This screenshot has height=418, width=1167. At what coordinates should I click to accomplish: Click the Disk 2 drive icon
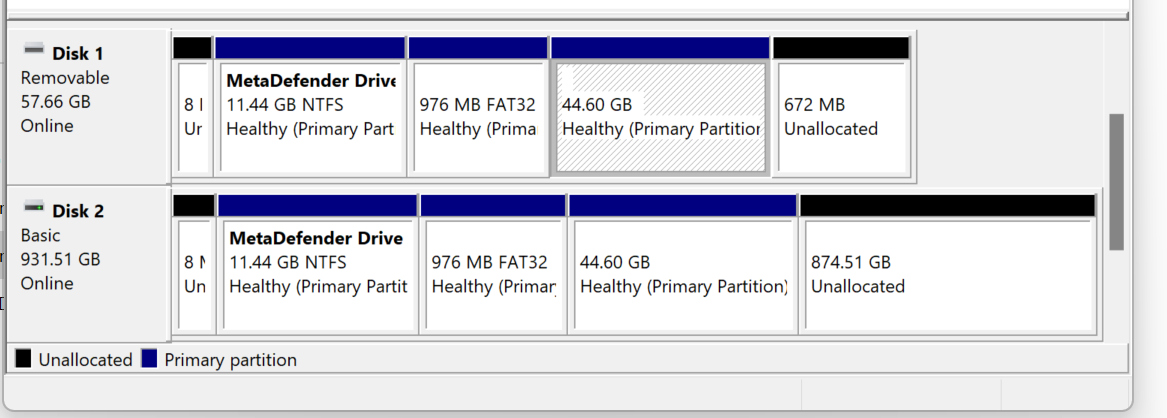(x=33, y=207)
